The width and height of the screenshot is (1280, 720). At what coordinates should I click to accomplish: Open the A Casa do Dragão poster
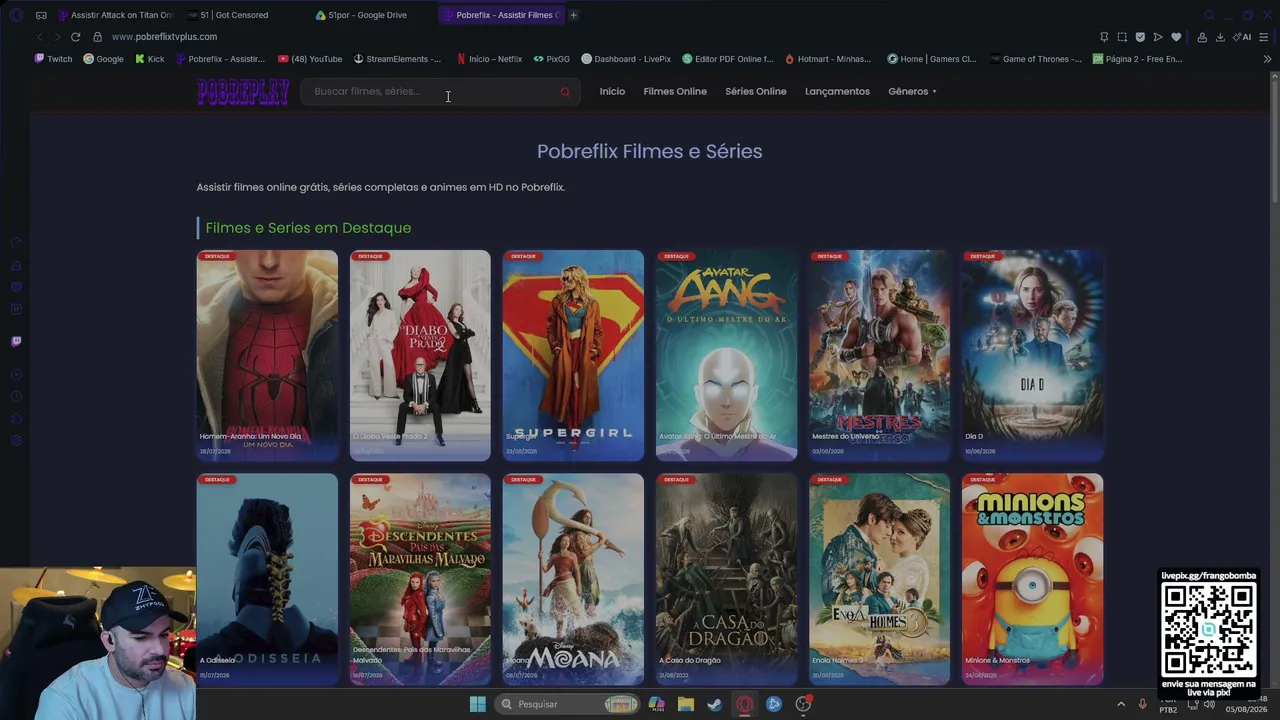[726, 579]
